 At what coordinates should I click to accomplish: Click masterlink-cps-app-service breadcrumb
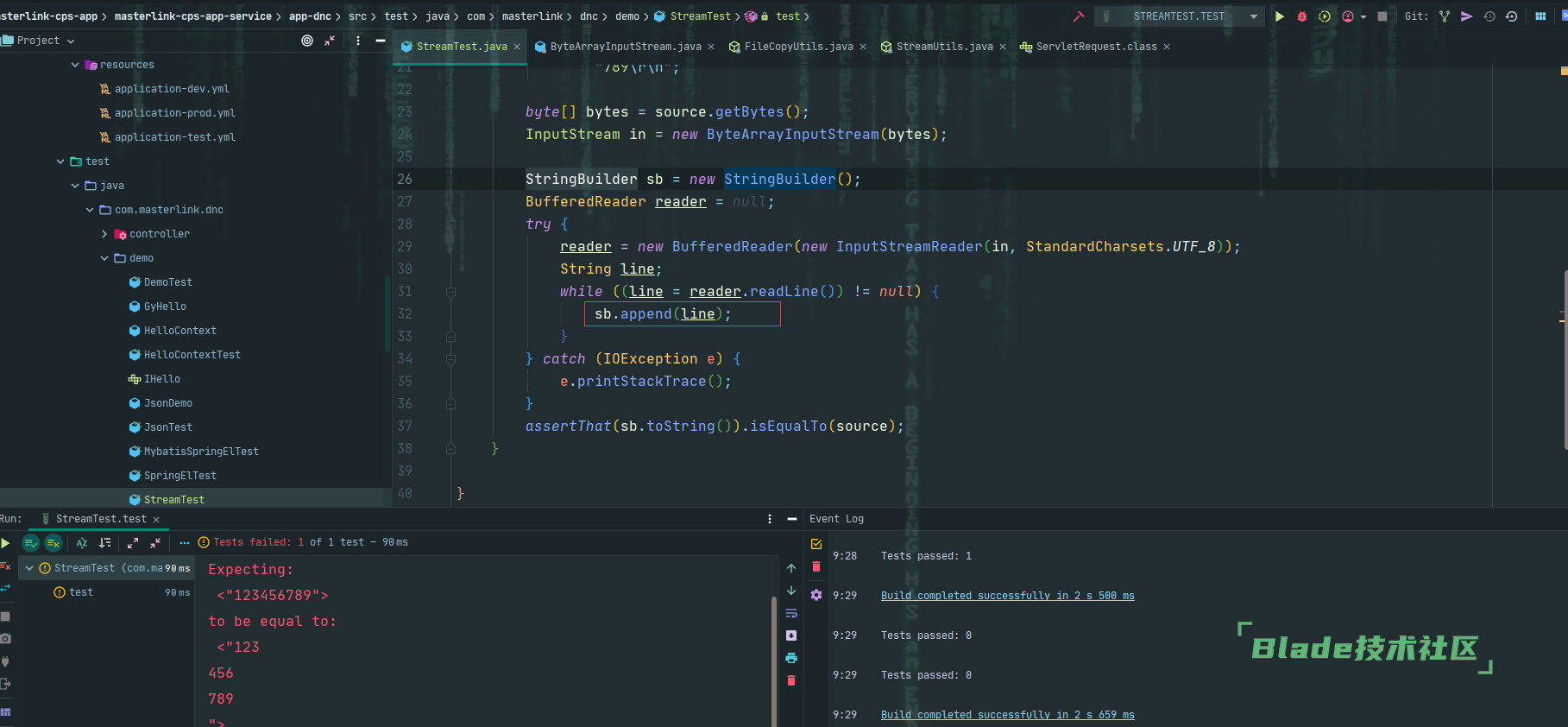(192, 16)
